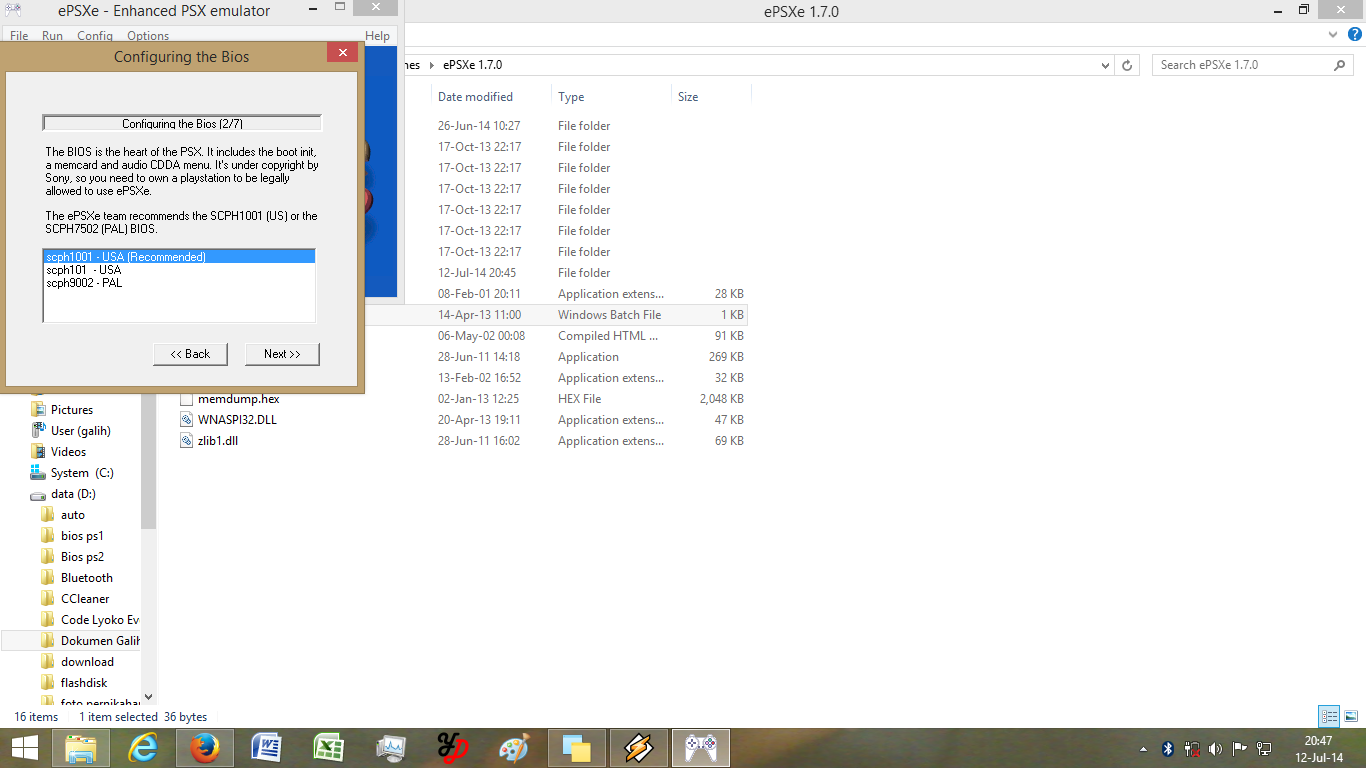The height and width of the screenshot is (768, 1366).
Task: Open the red YD taskbar application
Action: [453, 748]
